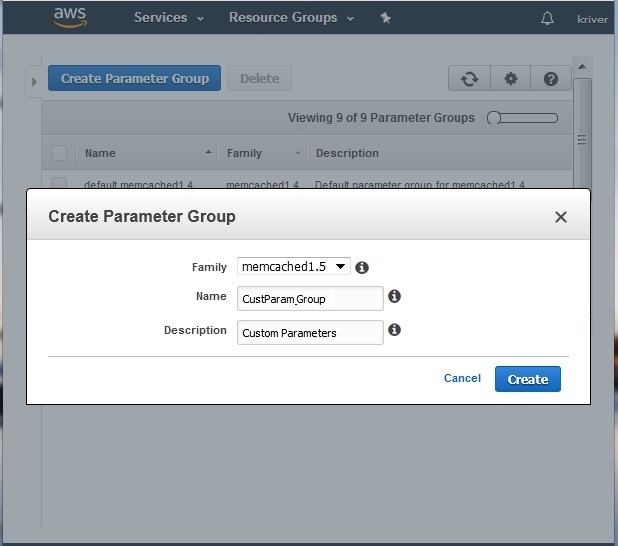Expand the left side panel arrow
This screenshot has height=546, width=618.
click(x=34, y=81)
